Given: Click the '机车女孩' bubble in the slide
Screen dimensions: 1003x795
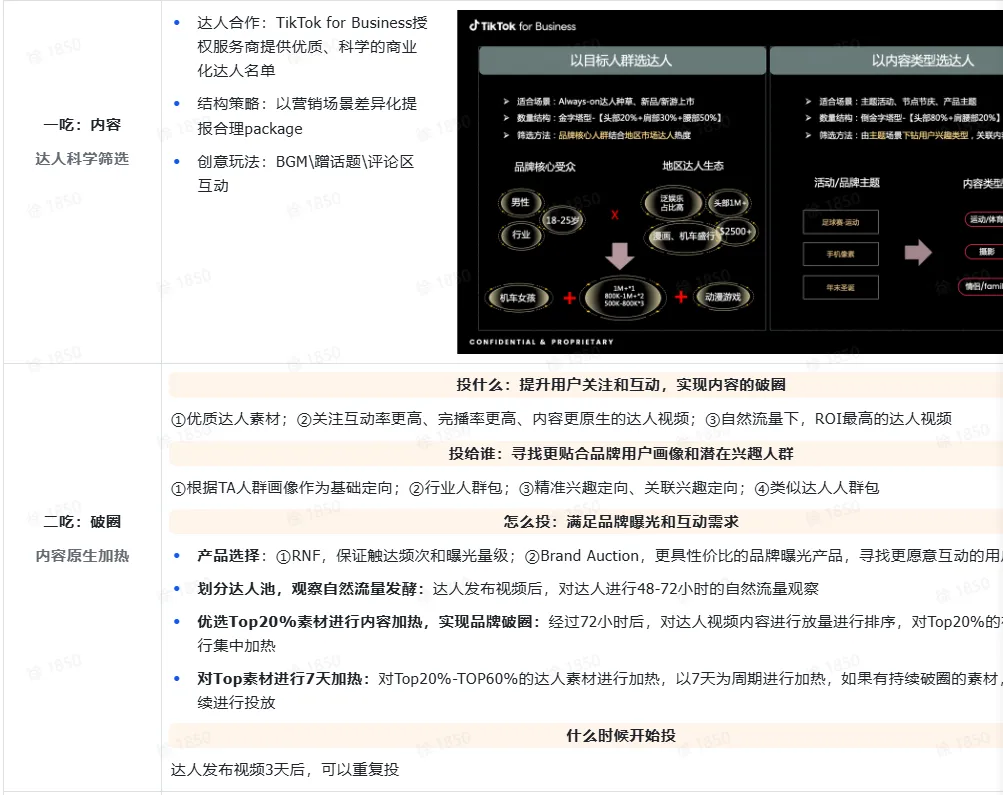Looking at the screenshot, I should point(517,297).
